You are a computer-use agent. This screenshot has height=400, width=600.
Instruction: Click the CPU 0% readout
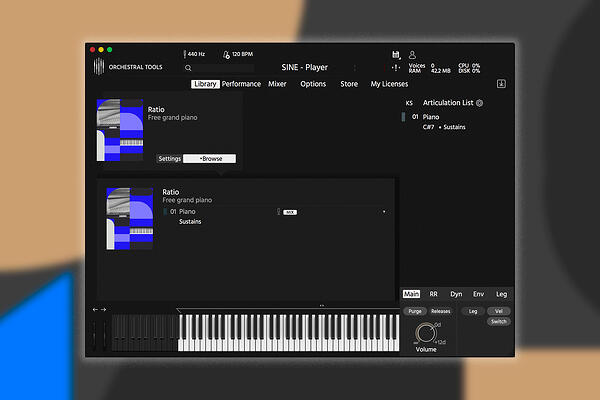coord(469,66)
